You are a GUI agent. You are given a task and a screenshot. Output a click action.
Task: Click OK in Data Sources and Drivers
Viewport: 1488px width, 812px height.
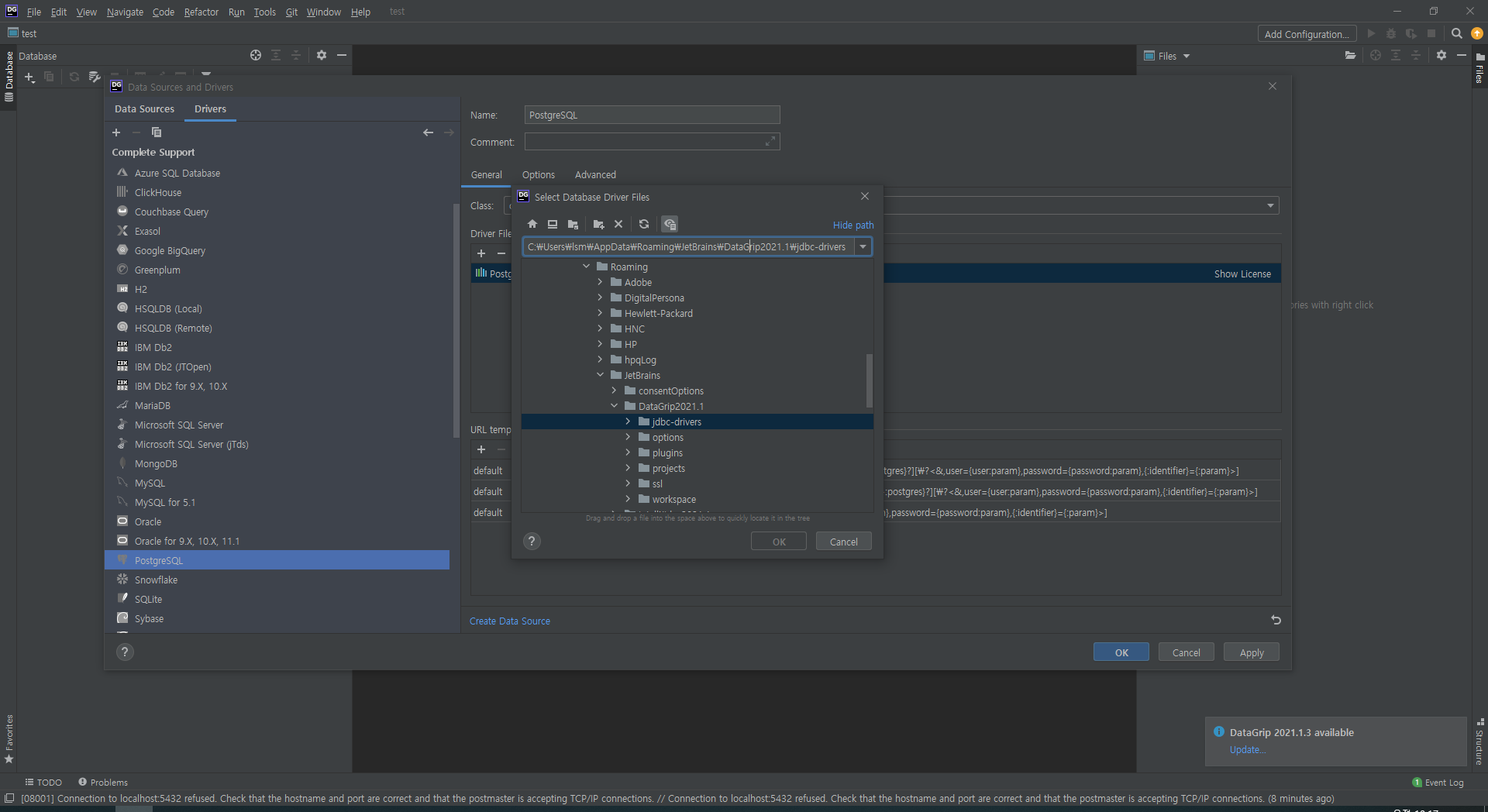(1121, 652)
